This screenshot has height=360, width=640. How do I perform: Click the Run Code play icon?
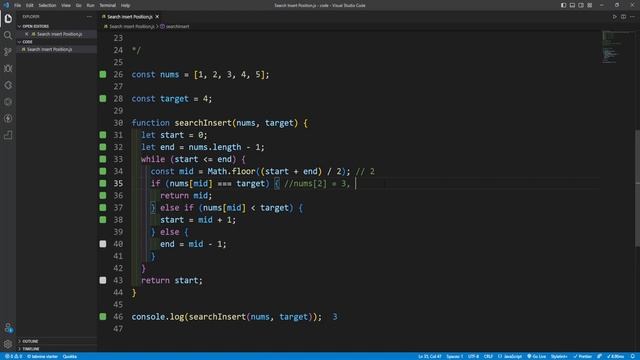(614, 17)
